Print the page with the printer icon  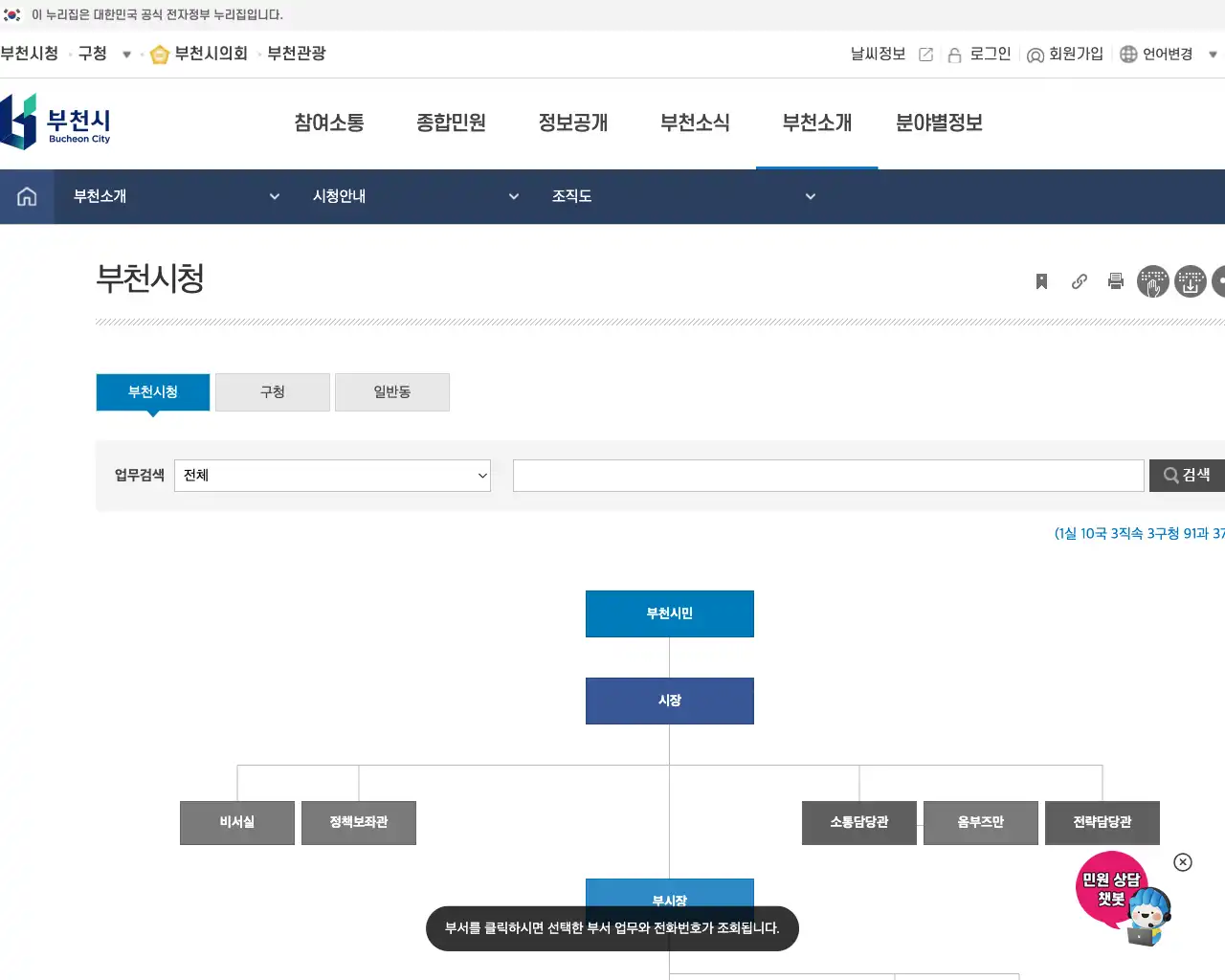pyautogui.click(x=1116, y=281)
